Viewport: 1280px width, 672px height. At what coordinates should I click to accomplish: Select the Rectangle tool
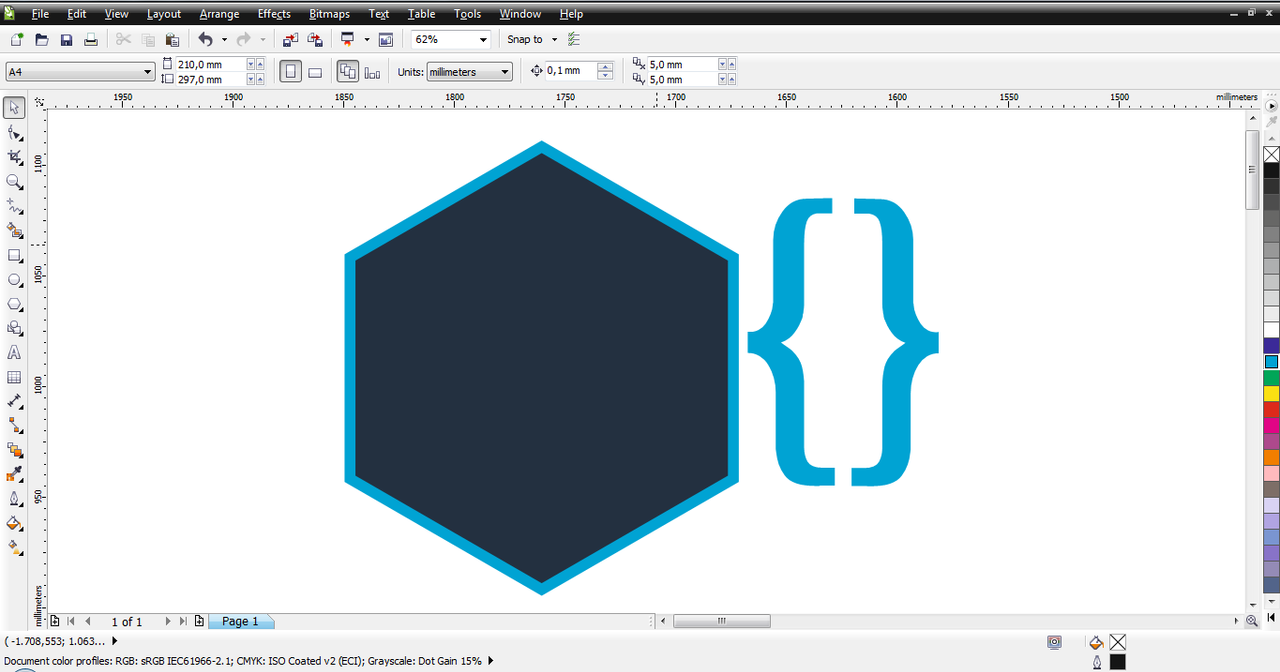click(14, 256)
